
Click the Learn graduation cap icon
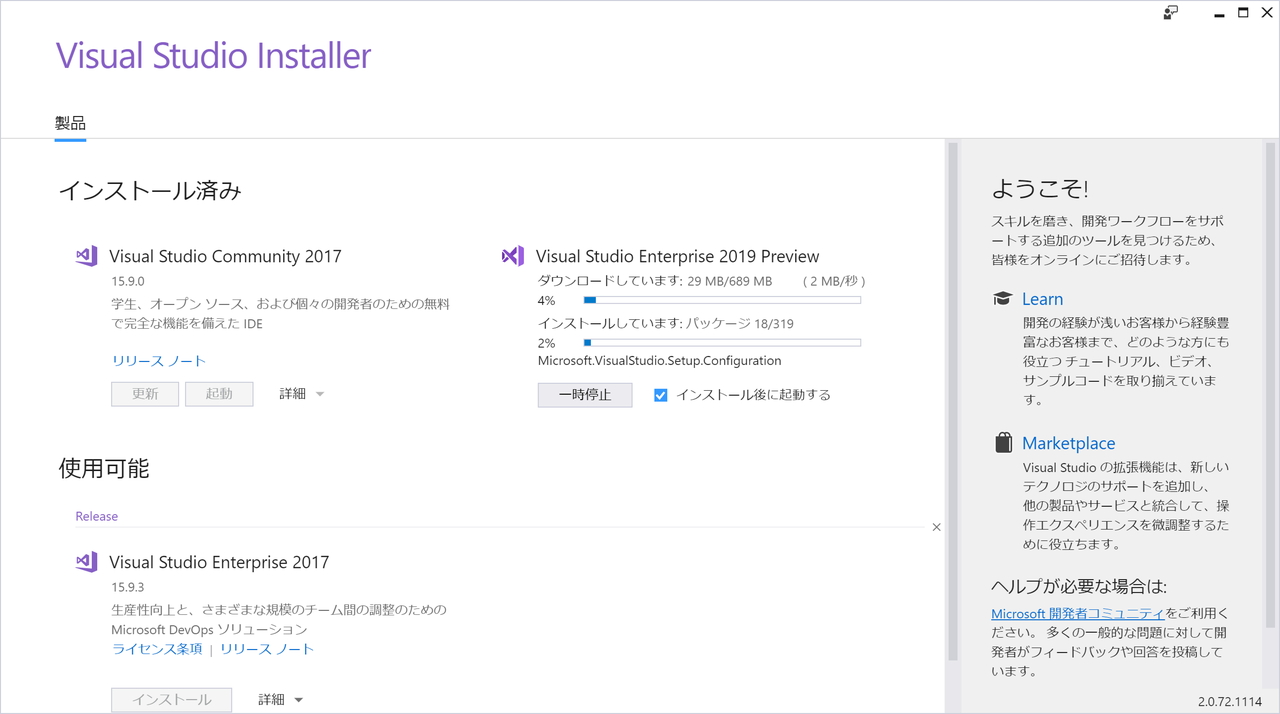pos(1001,297)
